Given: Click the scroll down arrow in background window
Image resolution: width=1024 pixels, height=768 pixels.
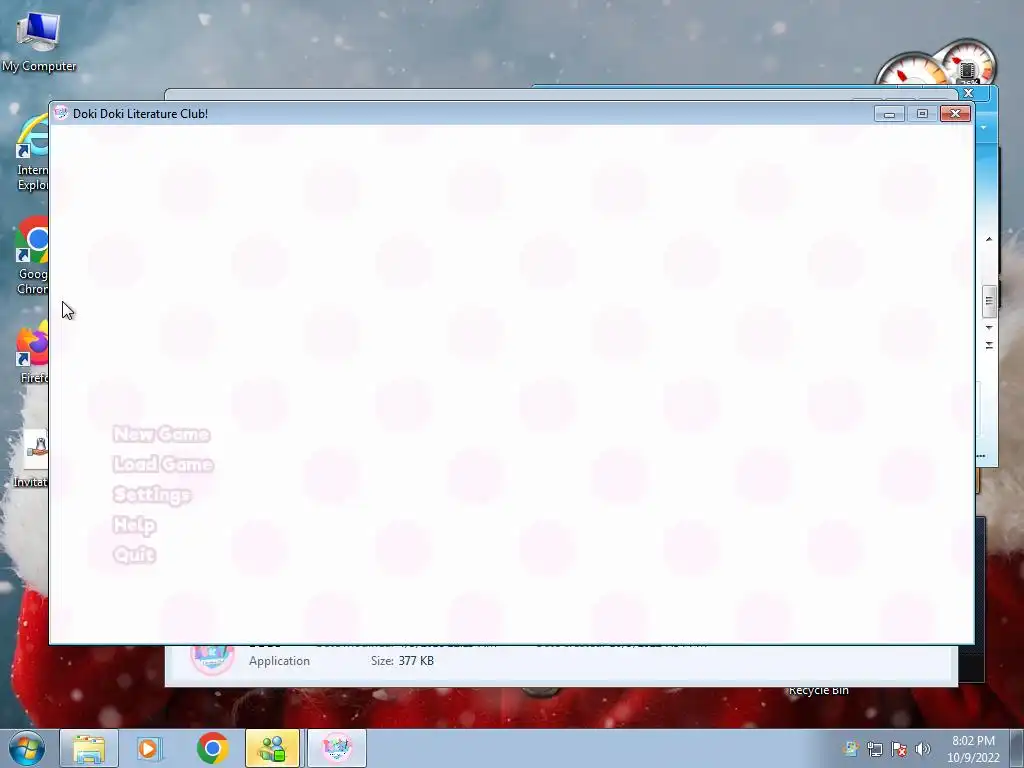Looking at the screenshot, I should [989, 327].
